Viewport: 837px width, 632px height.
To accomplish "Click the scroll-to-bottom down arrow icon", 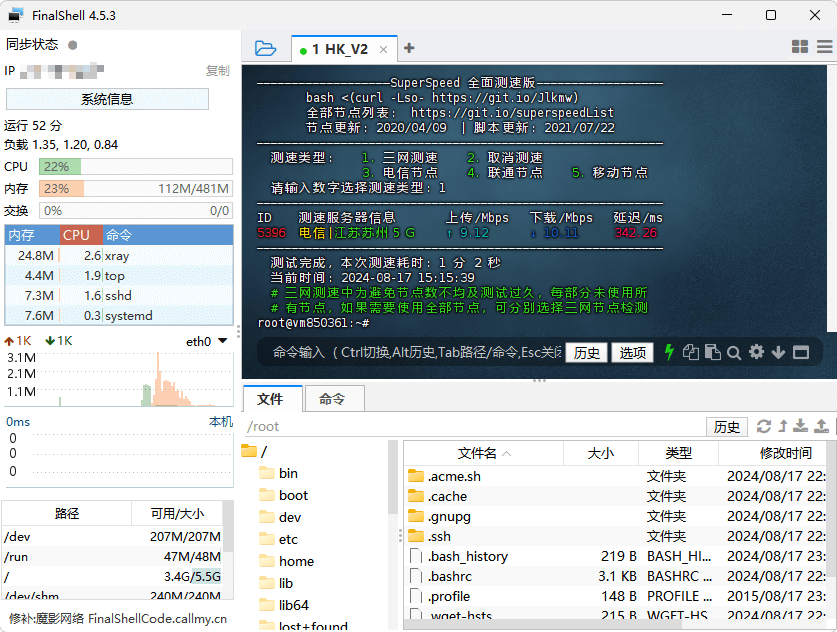I will tap(779, 352).
